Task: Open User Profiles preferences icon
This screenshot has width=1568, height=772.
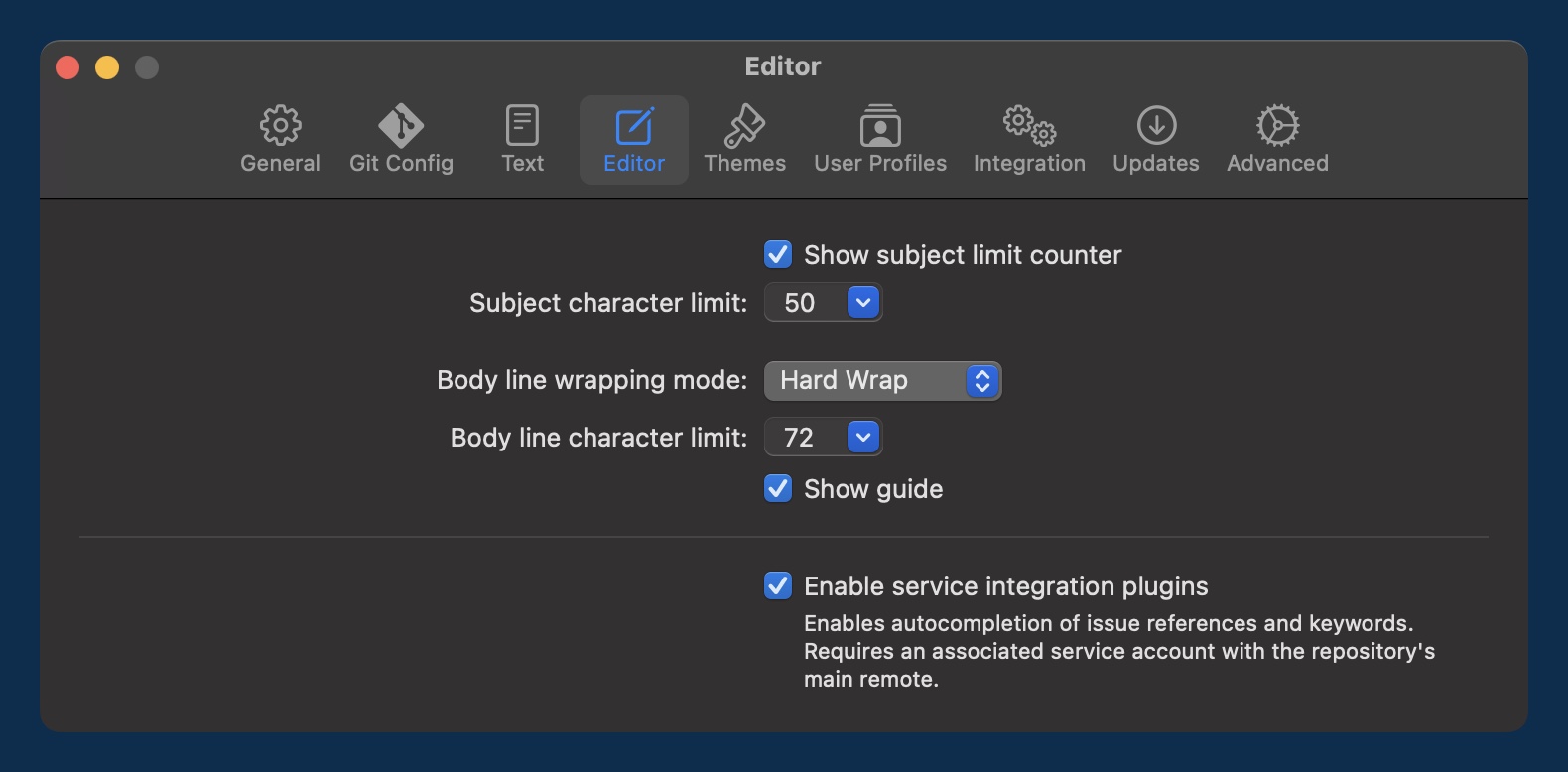Action: click(x=880, y=126)
